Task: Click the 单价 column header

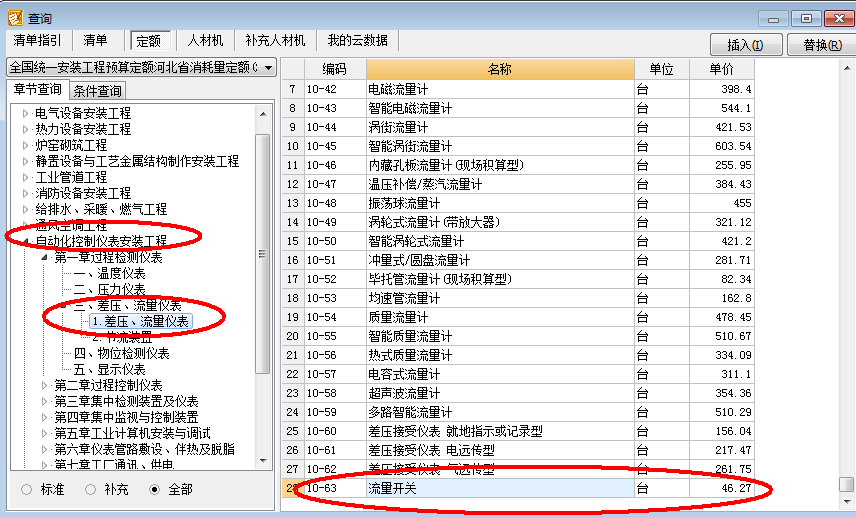Action: [722, 69]
